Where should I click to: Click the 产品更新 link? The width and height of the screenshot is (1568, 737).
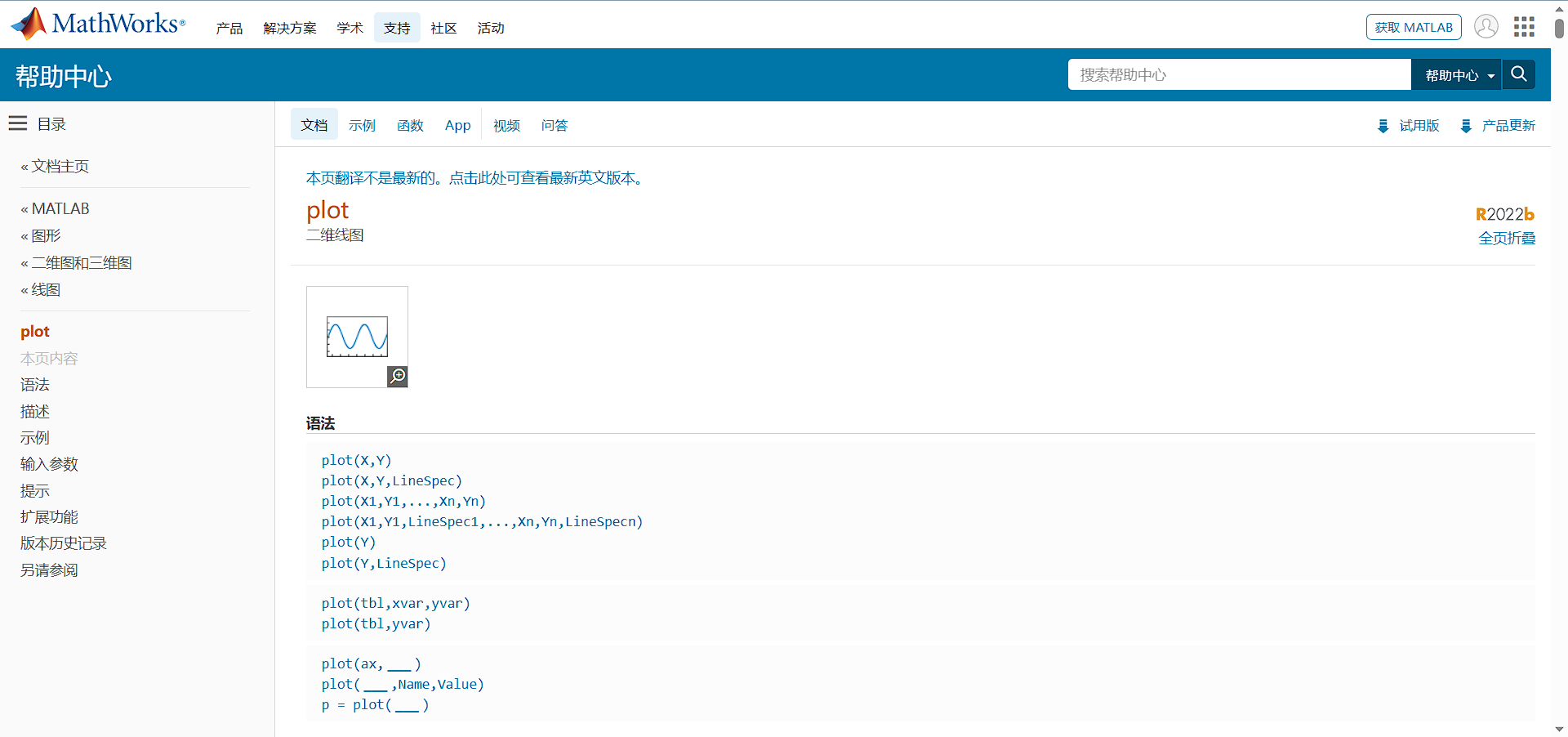pyautogui.click(x=1508, y=125)
